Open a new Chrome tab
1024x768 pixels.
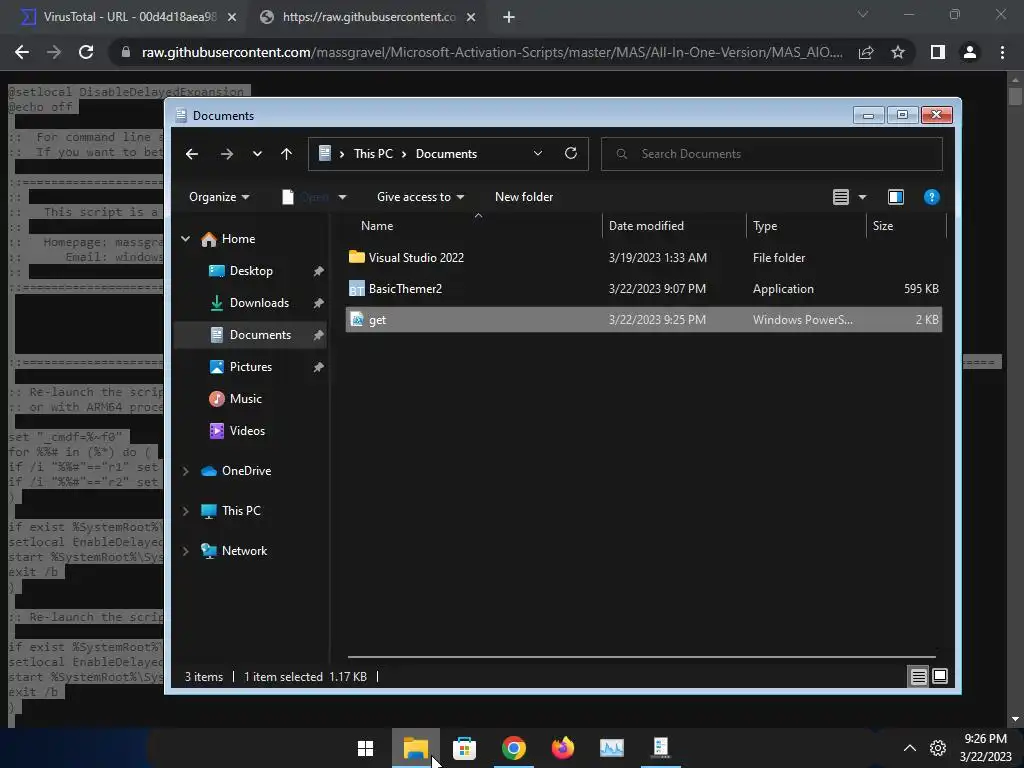(x=509, y=18)
